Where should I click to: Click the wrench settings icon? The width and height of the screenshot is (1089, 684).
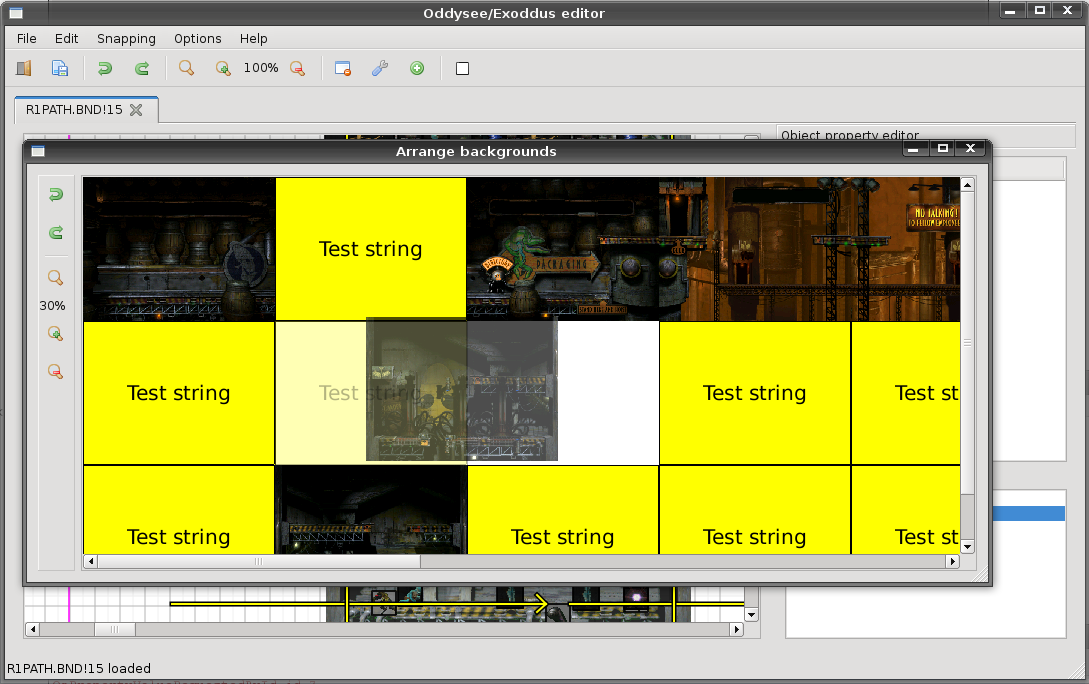tap(379, 68)
